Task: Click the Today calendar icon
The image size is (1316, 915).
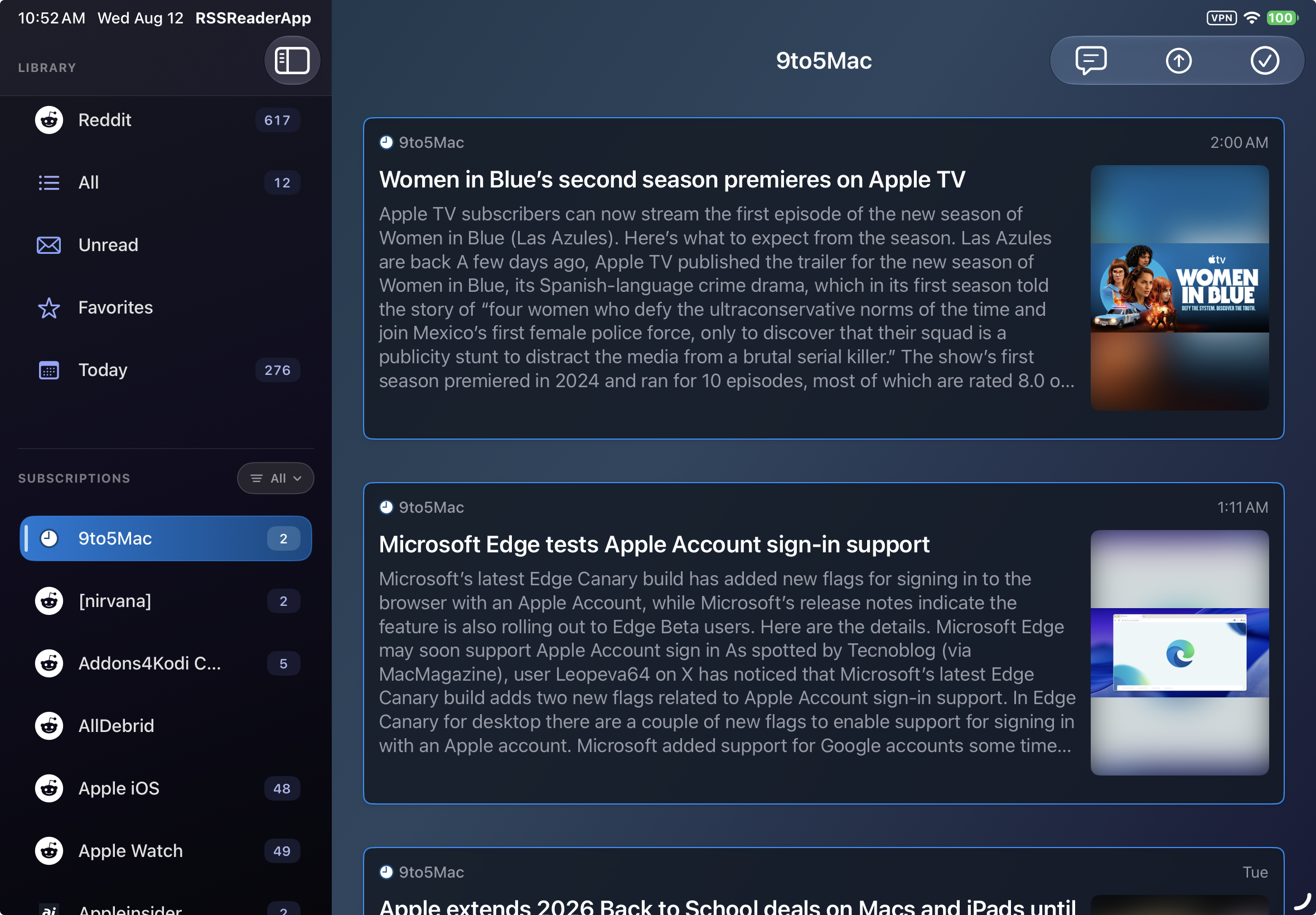Action: click(x=49, y=370)
